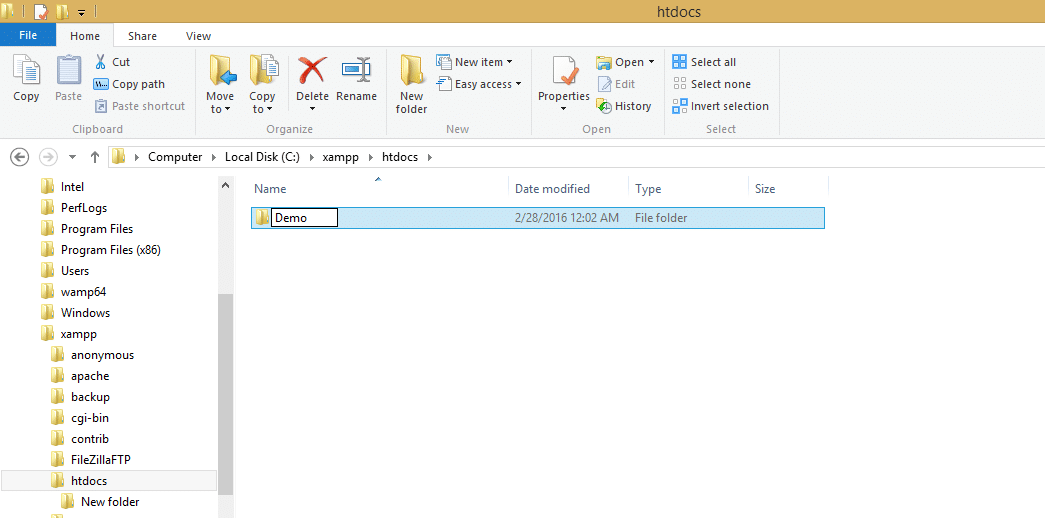Click the Edit command in Open group

[616, 84]
